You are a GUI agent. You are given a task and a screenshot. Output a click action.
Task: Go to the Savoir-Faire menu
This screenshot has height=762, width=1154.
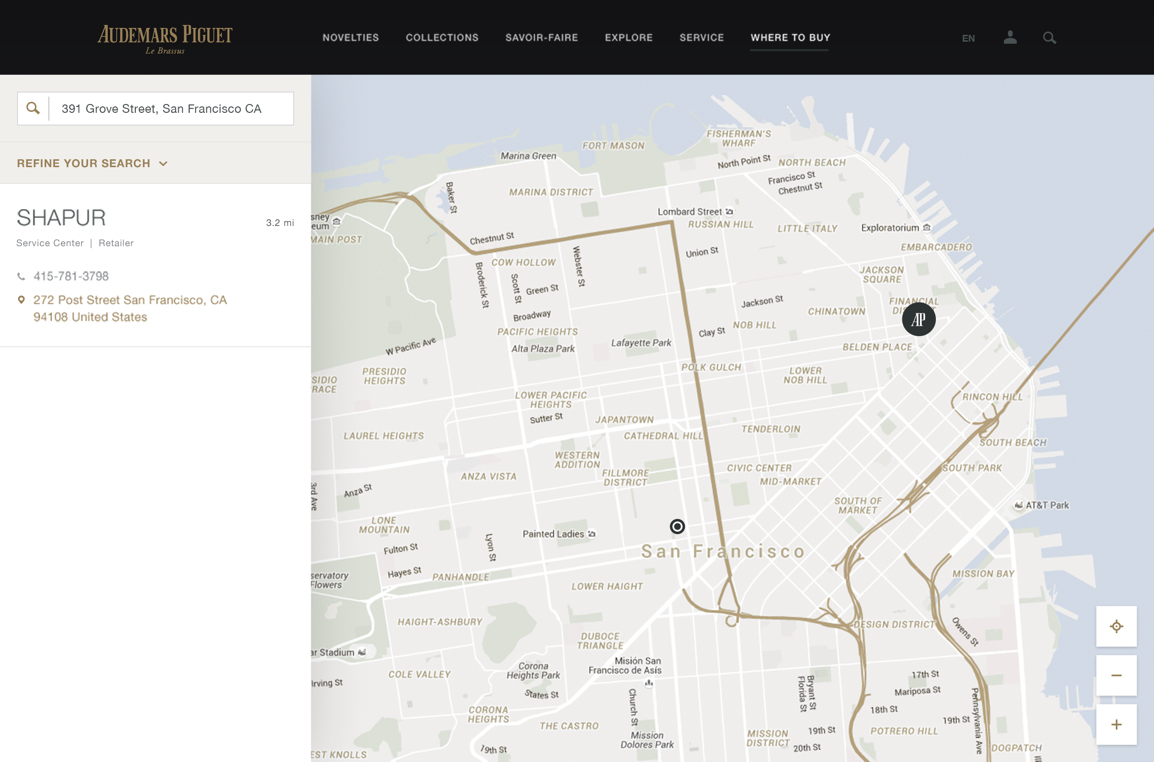point(541,38)
